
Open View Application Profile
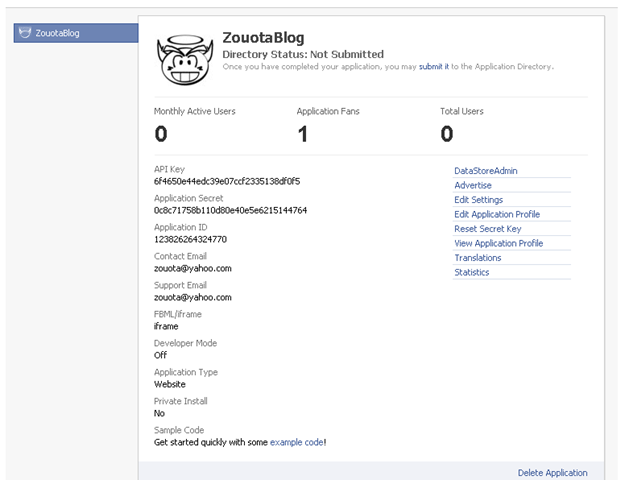tap(498, 243)
